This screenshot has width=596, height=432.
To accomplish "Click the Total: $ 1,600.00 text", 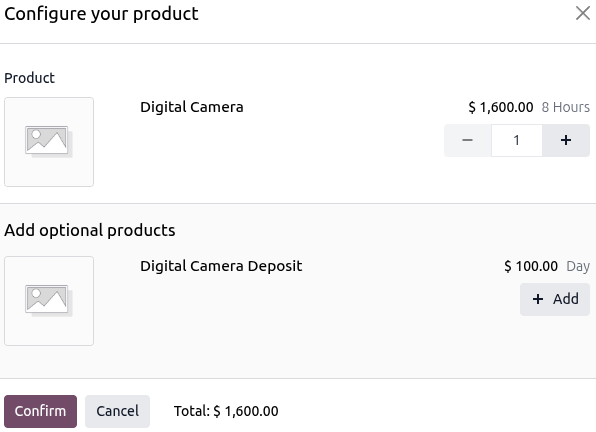I will [226, 411].
